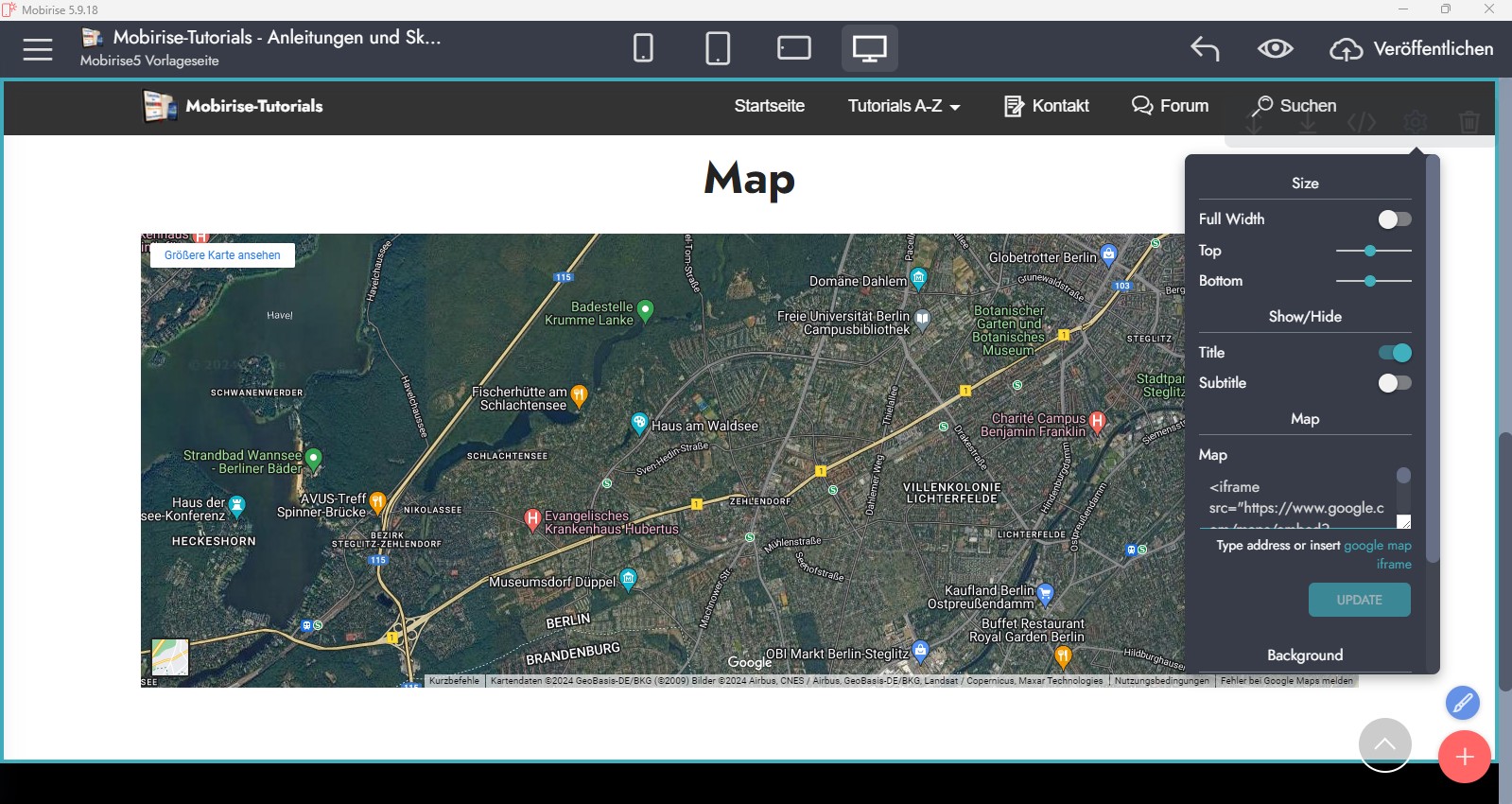Select desktop view mode
The width and height of the screenshot is (1512, 804).
869,48
